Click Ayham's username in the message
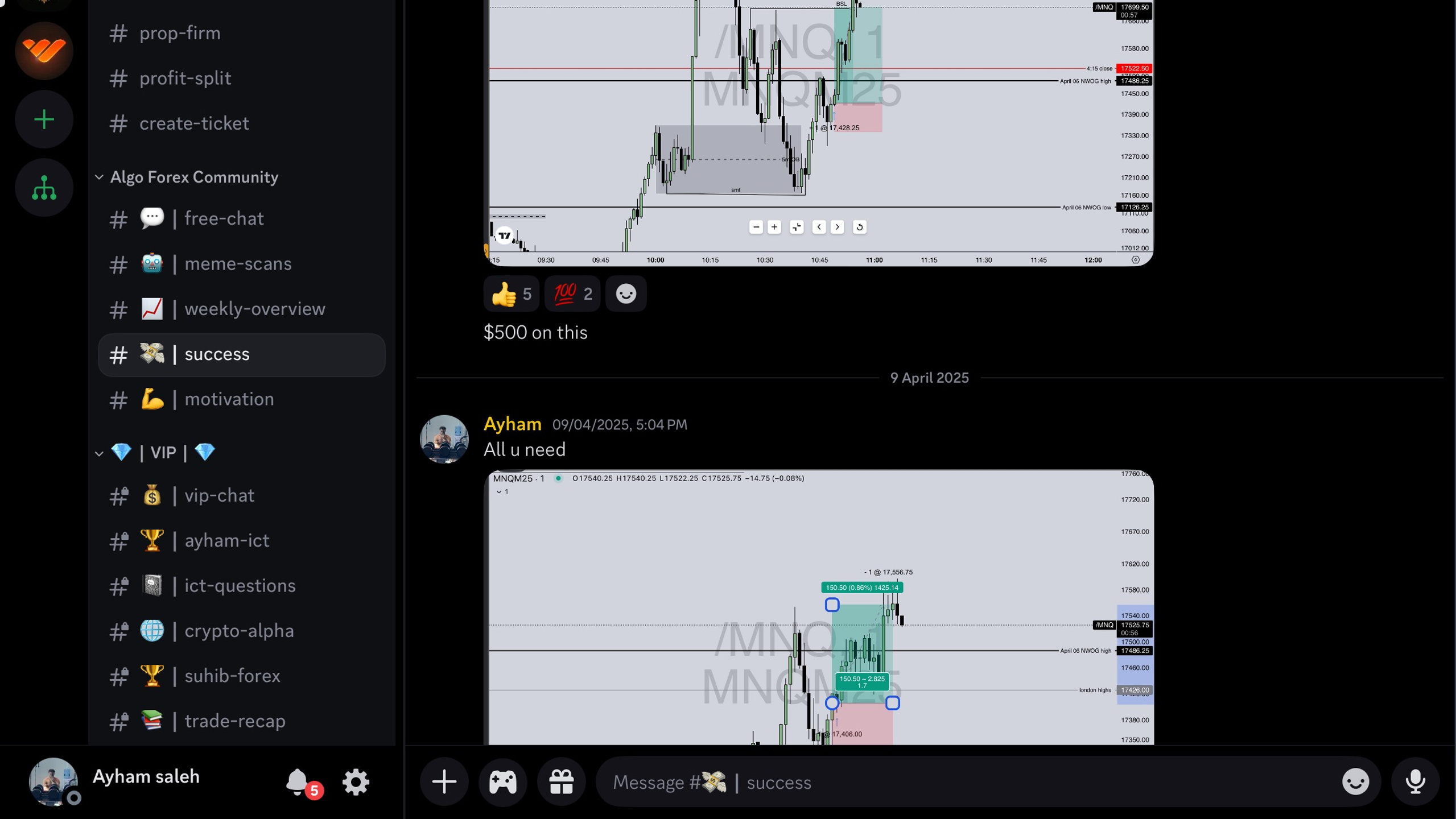This screenshot has height=819, width=1456. [512, 424]
